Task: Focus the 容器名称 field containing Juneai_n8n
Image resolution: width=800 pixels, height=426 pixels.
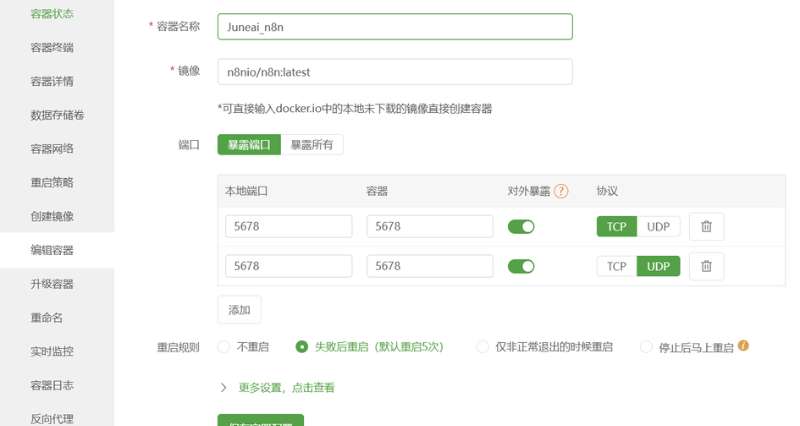Action: pos(395,27)
